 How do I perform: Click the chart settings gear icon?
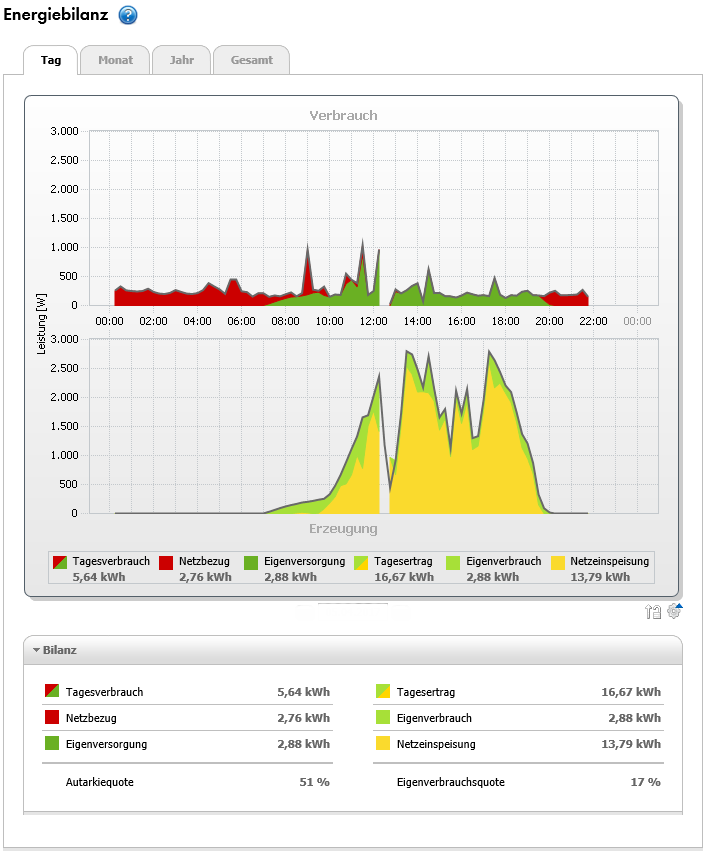point(674,612)
